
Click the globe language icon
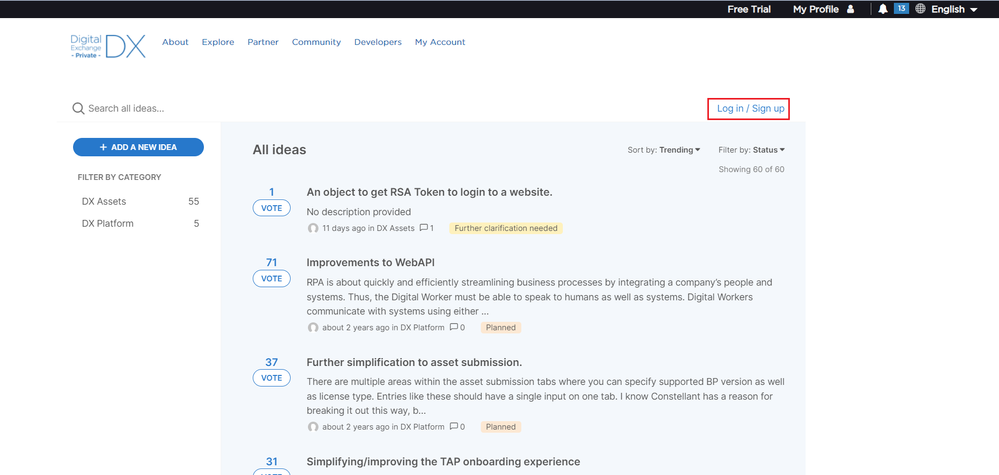(x=920, y=9)
